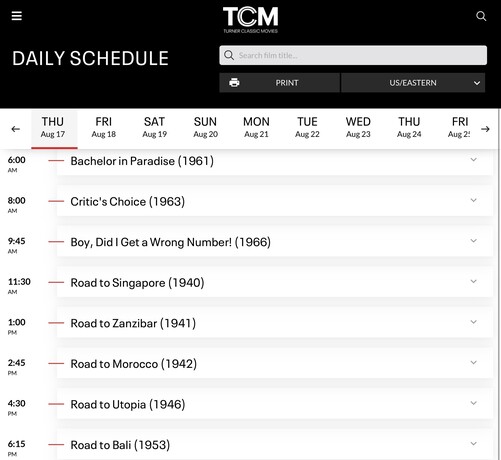Click the printer icon
This screenshot has width=501, height=460.
(x=234, y=83)
